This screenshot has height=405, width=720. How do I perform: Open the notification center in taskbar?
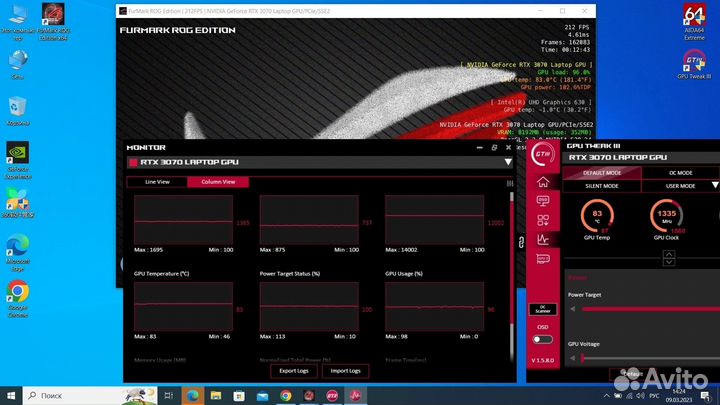click(x=706, y=395)
